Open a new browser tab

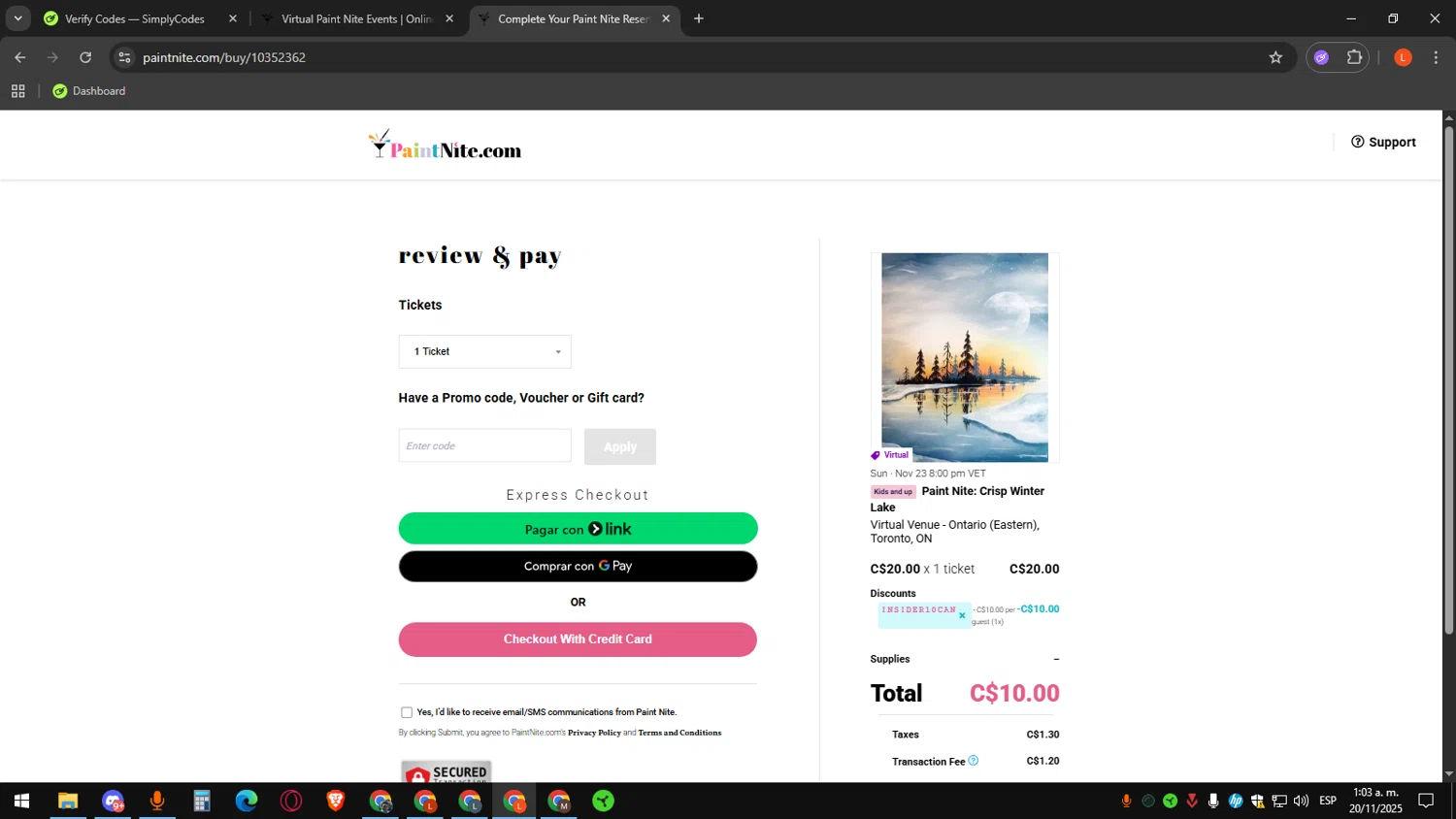(x=699, y=18)
